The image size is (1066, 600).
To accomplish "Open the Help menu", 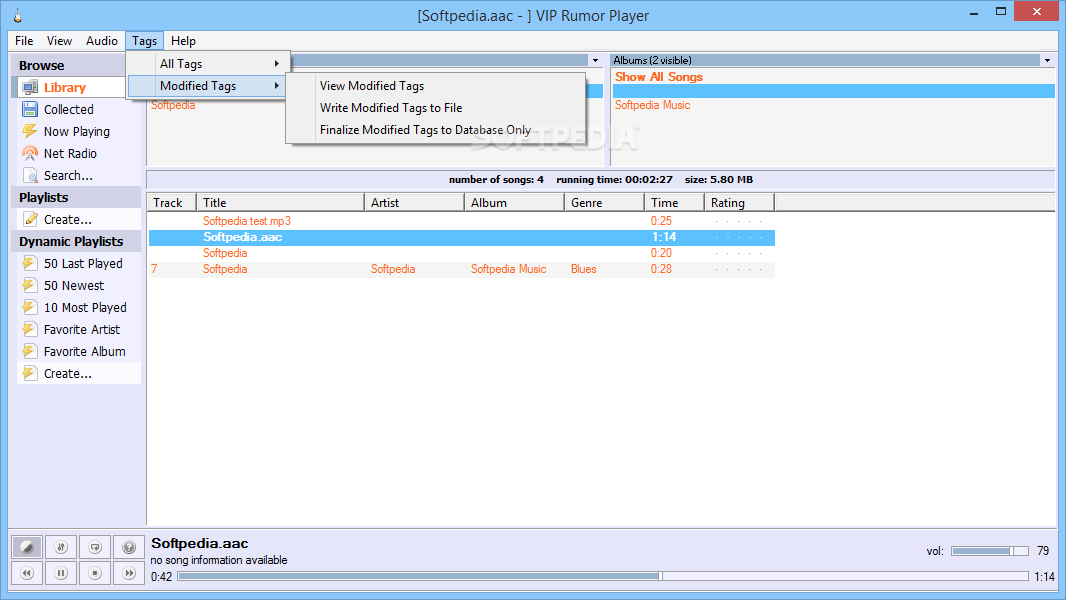I will (183, 41).
